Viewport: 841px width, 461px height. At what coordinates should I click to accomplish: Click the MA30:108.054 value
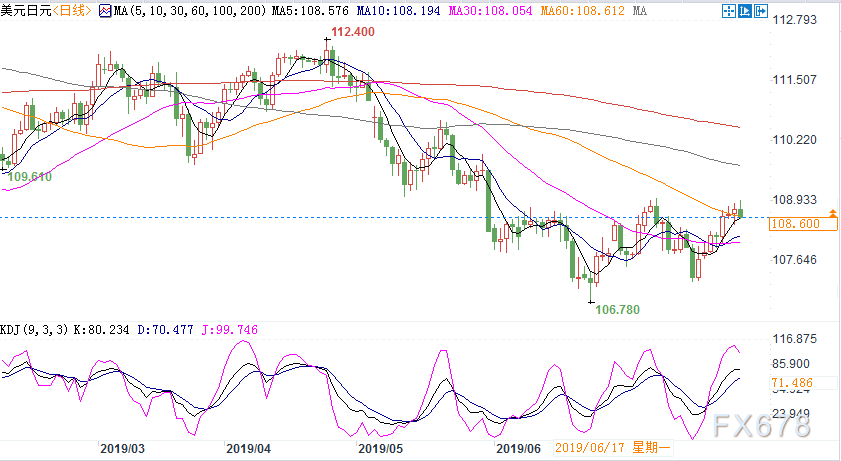pyautogui.click(x=490, y=11)
